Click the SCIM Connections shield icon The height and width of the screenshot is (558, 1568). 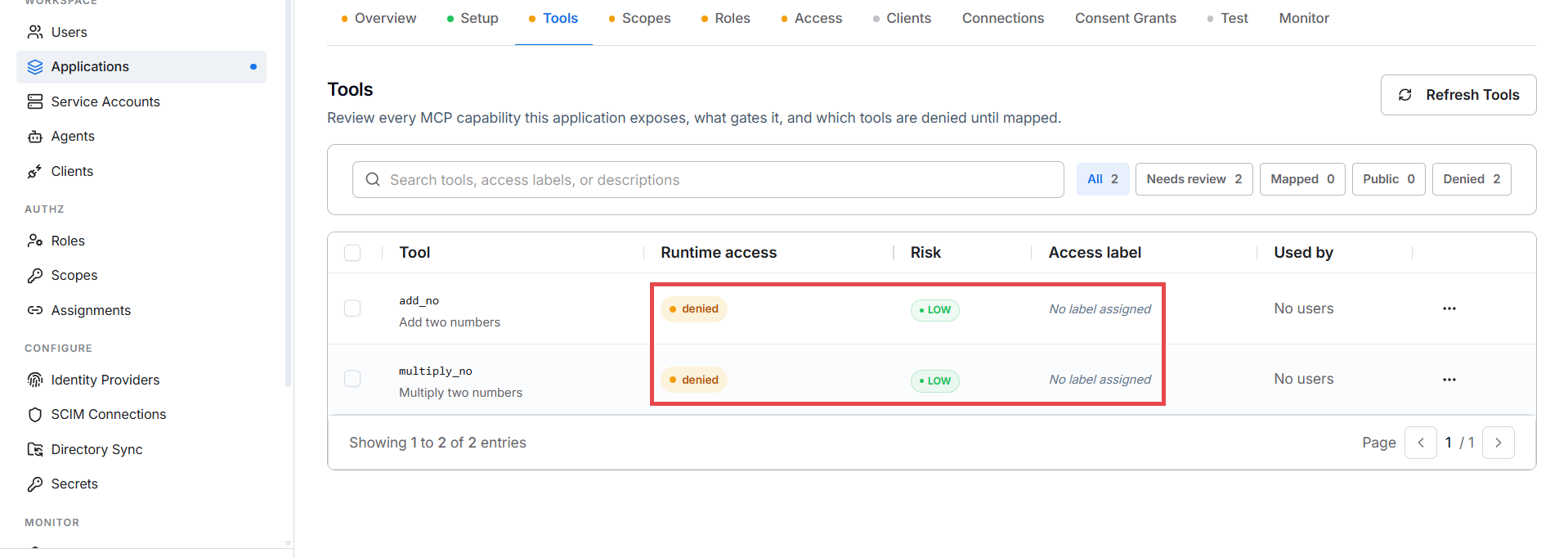coord(35,415)
